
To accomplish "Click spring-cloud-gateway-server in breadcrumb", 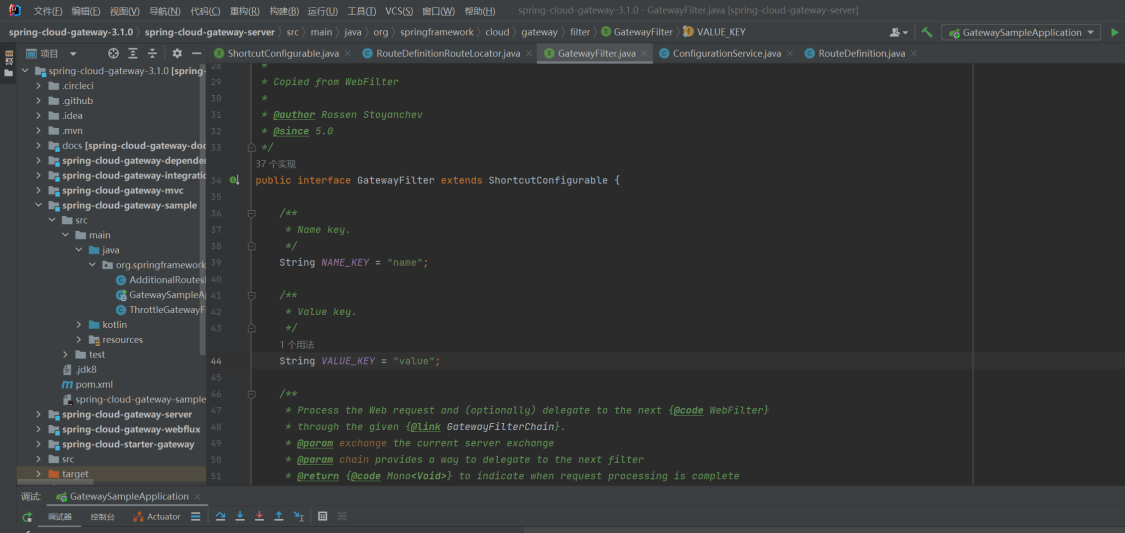I will [210, 32].
